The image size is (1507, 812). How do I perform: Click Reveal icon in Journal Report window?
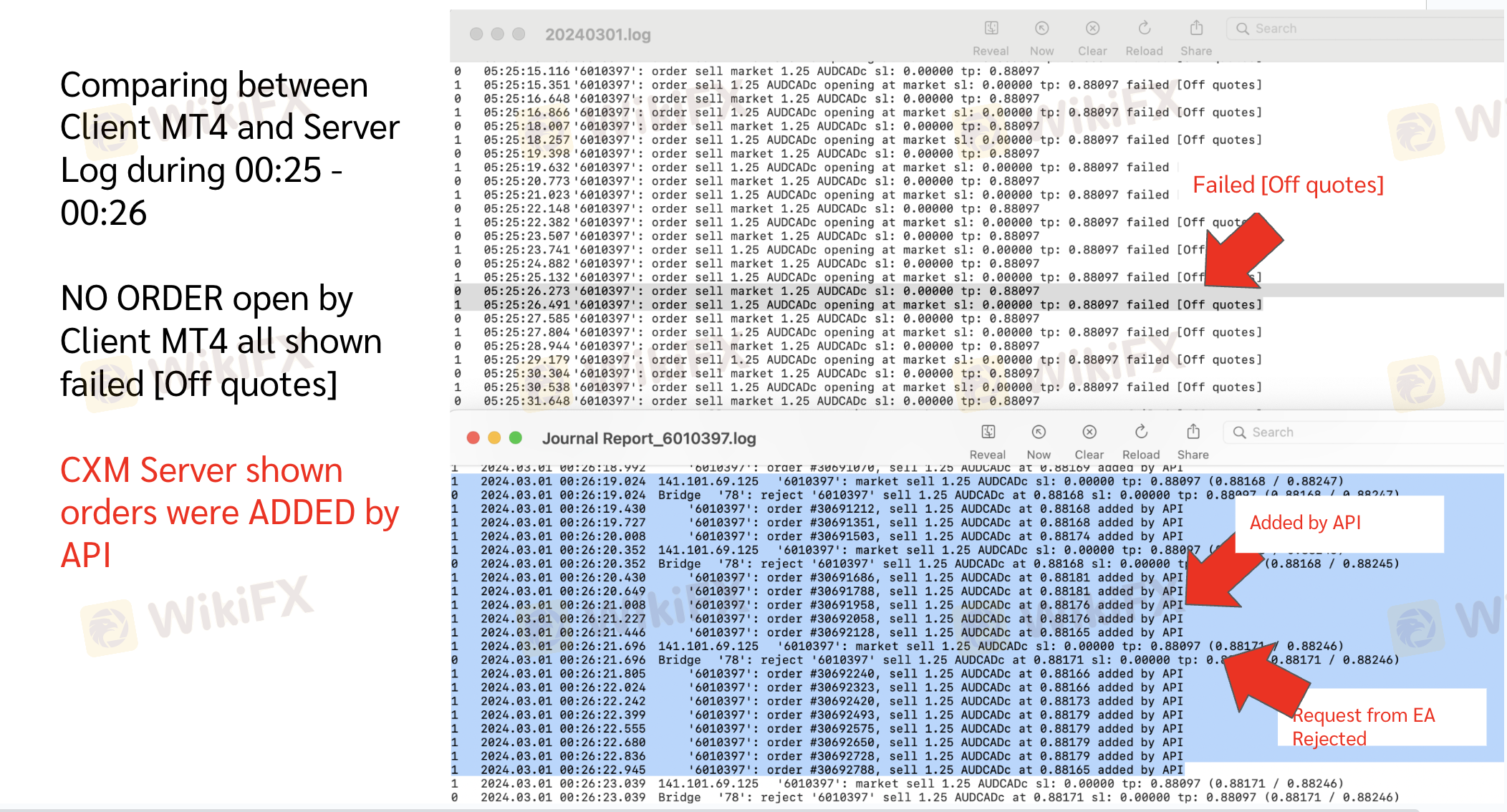click(x=988, y=432)
